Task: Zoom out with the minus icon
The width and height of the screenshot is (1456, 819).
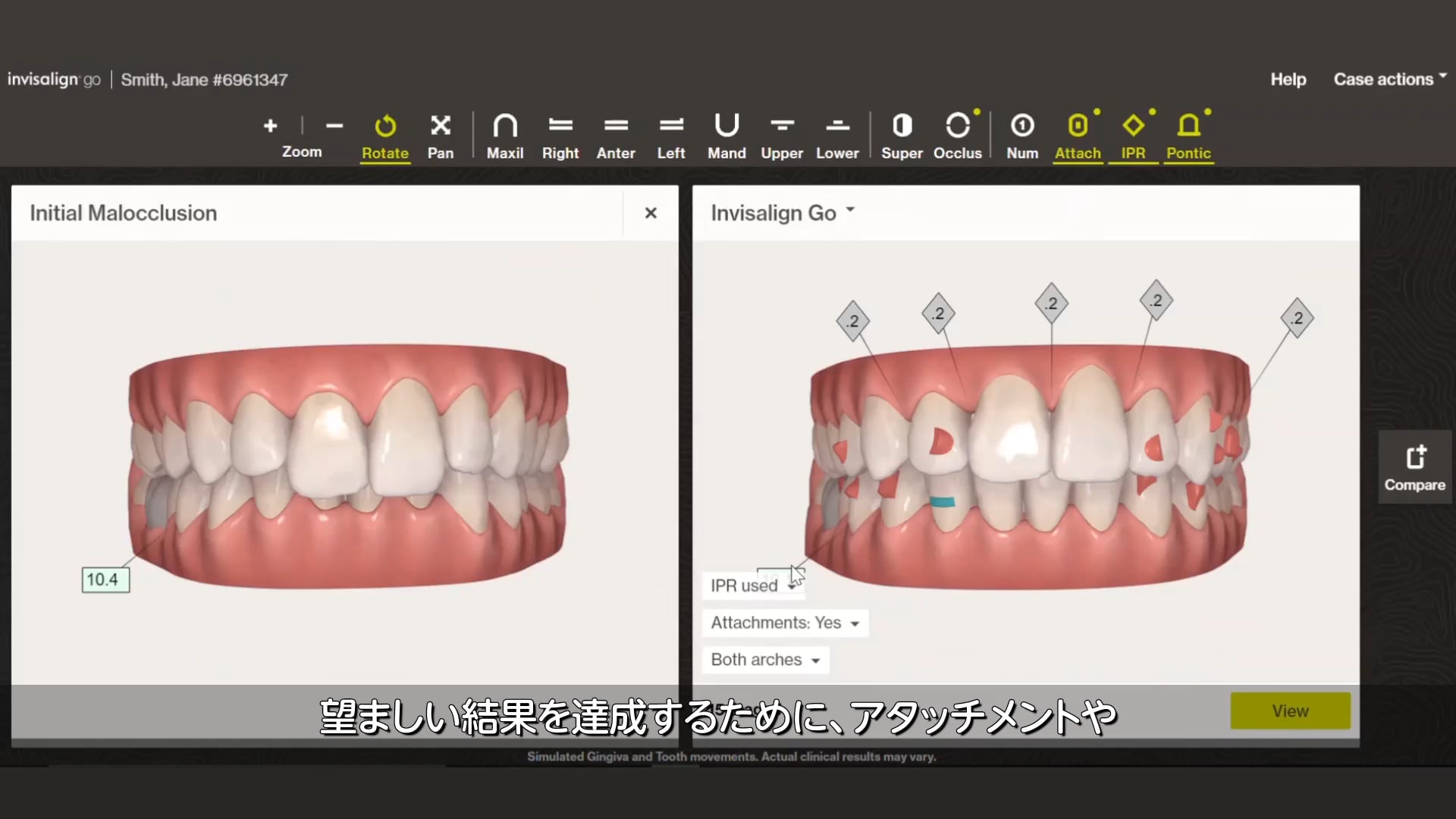Action: pyautogui.click(x=334, y=126)
